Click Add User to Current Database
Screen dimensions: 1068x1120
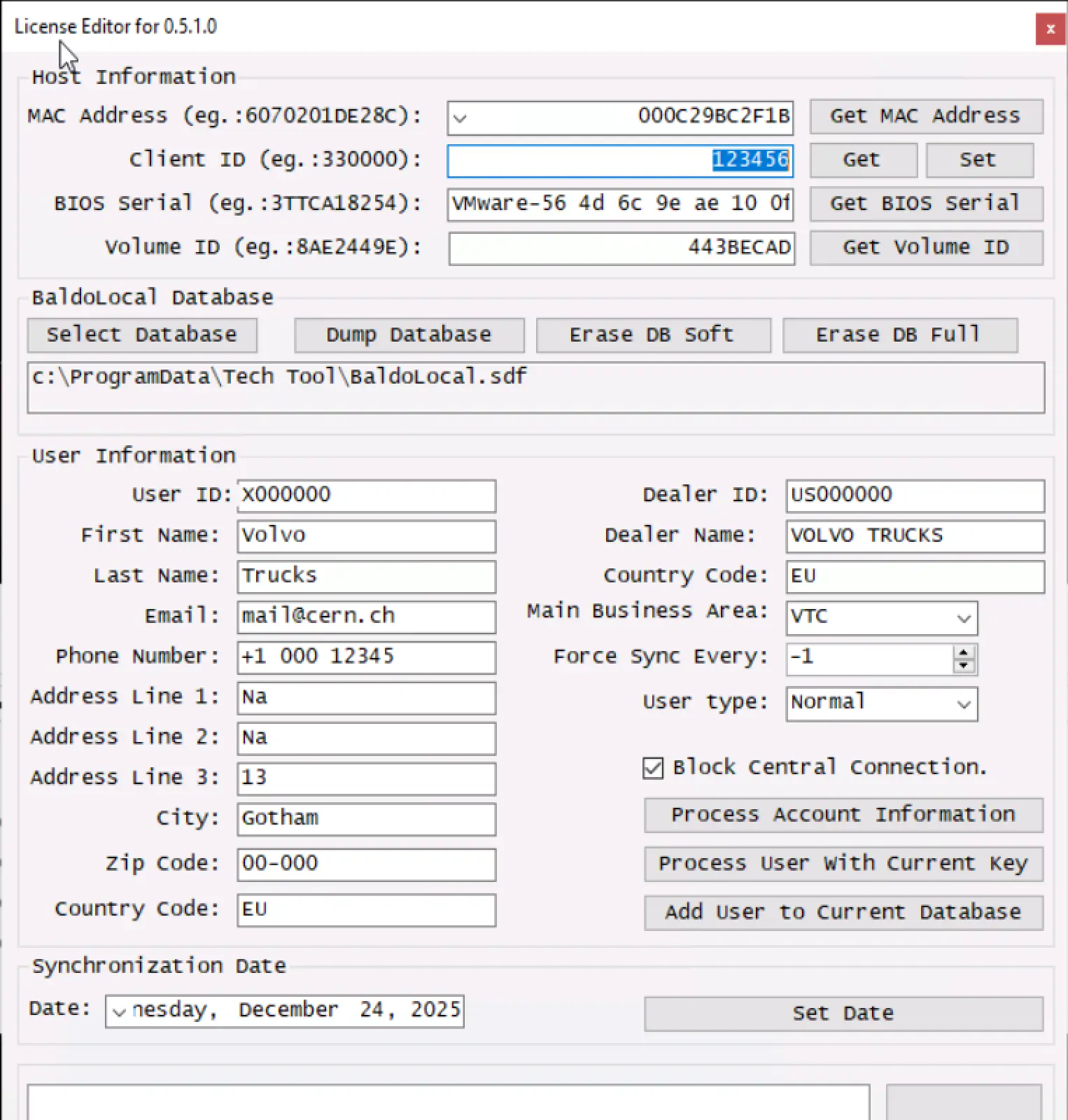[843, 912]
